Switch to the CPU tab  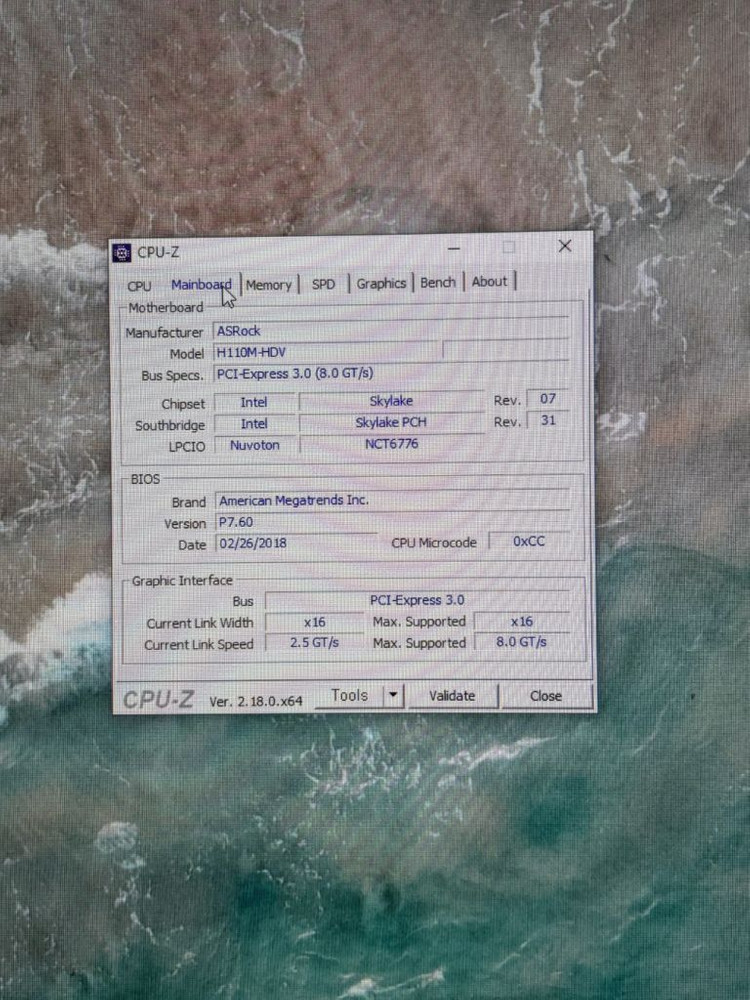[140, 286]
